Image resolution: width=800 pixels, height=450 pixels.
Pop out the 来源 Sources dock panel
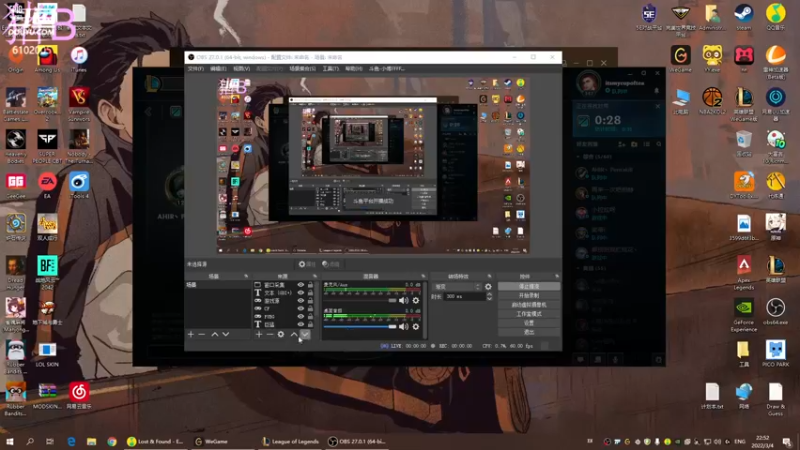click(314, 276)
